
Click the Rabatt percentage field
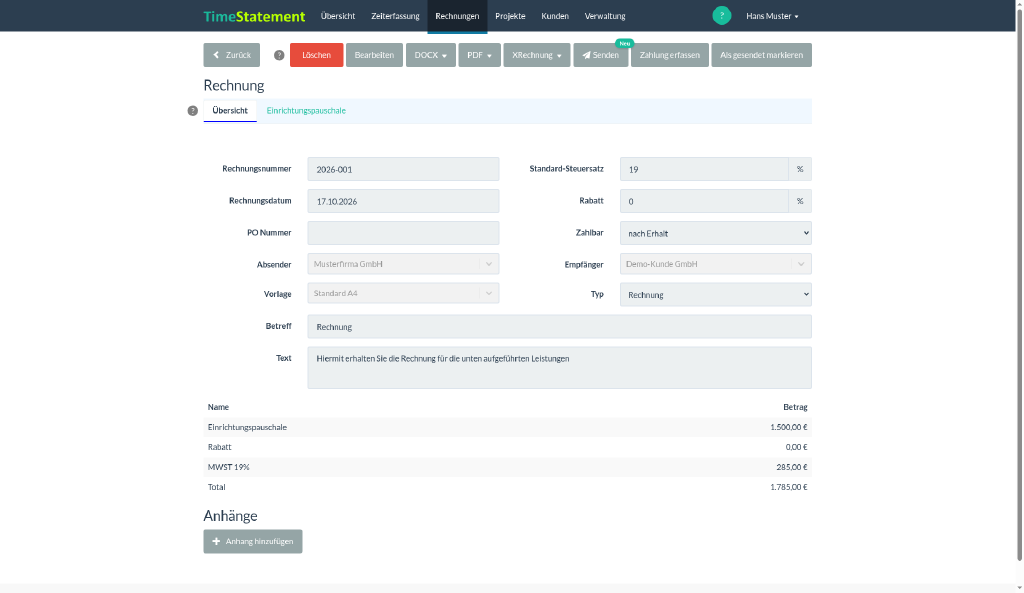click(704, 201)
